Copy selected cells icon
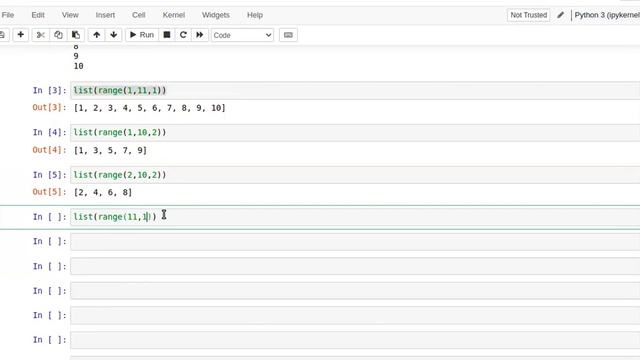Viewport: 640px width, 360px height. click(58, 35)
